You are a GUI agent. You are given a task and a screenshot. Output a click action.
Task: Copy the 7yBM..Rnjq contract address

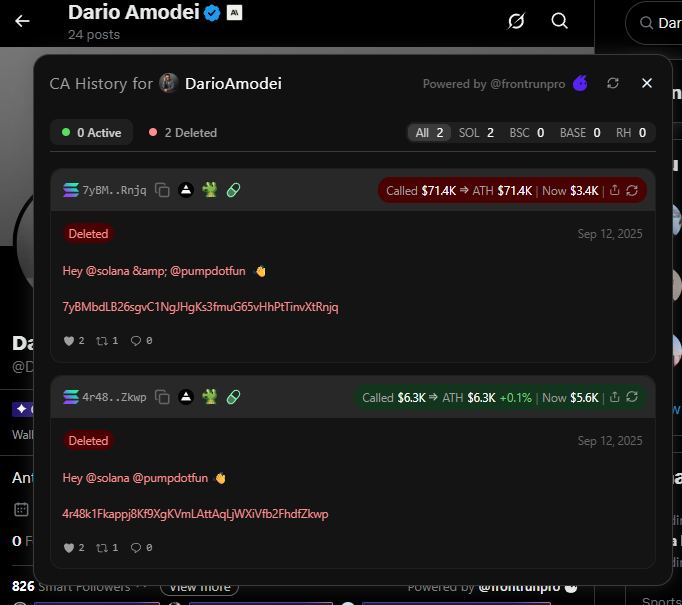[x=162, y=190]
